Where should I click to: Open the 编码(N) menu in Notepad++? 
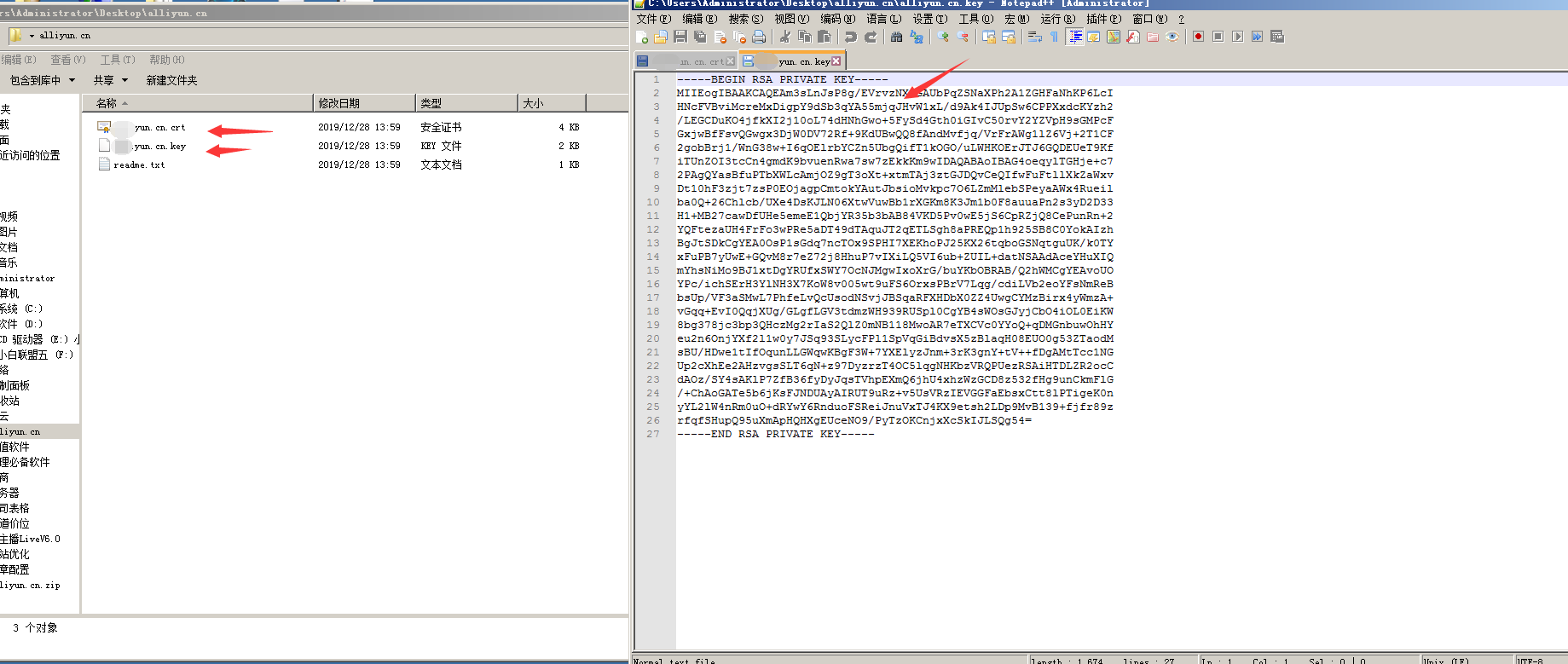837,19
